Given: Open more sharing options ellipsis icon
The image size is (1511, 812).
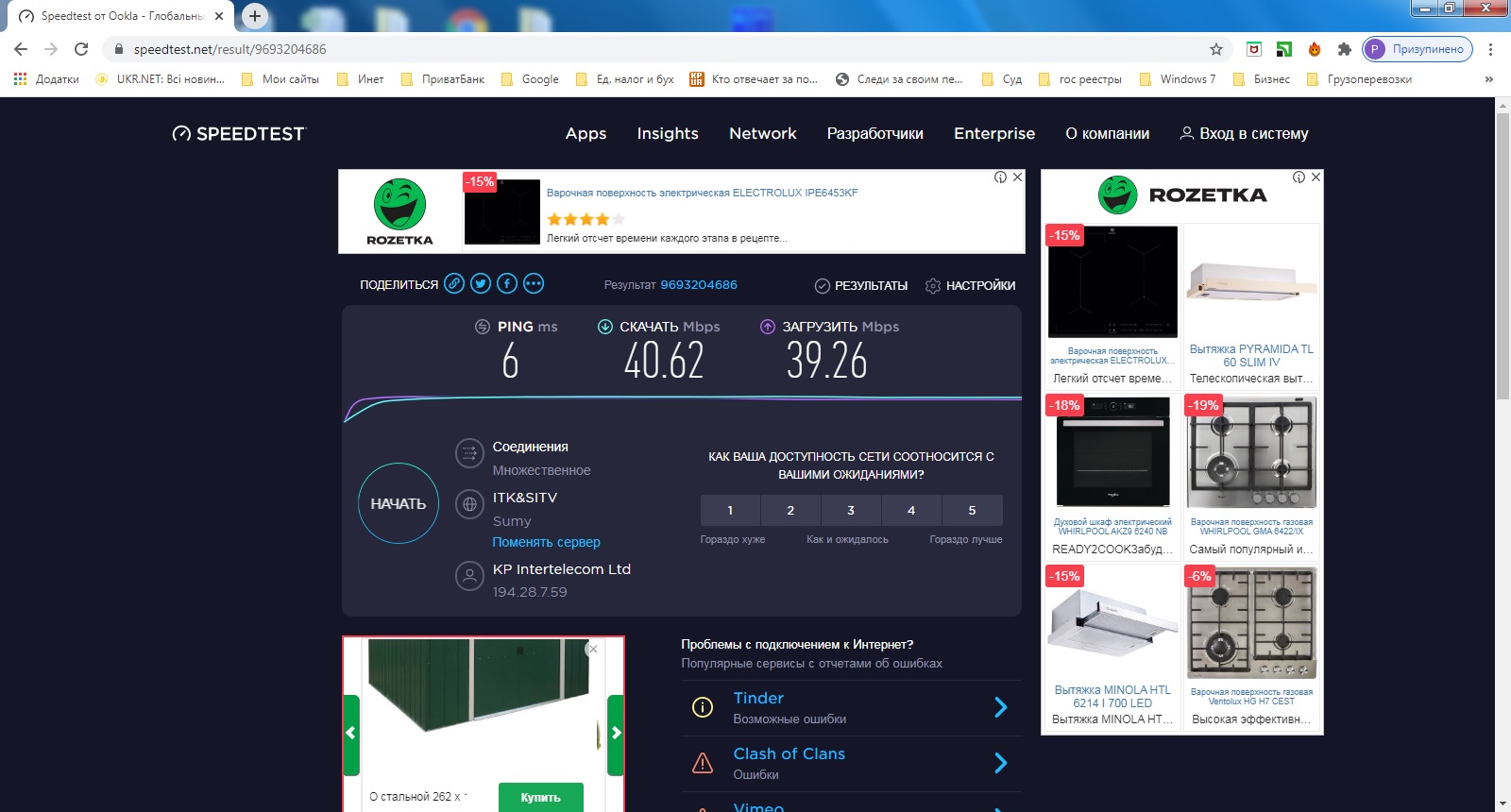Looking at the screenshot, I should click(x=534, y=284).
